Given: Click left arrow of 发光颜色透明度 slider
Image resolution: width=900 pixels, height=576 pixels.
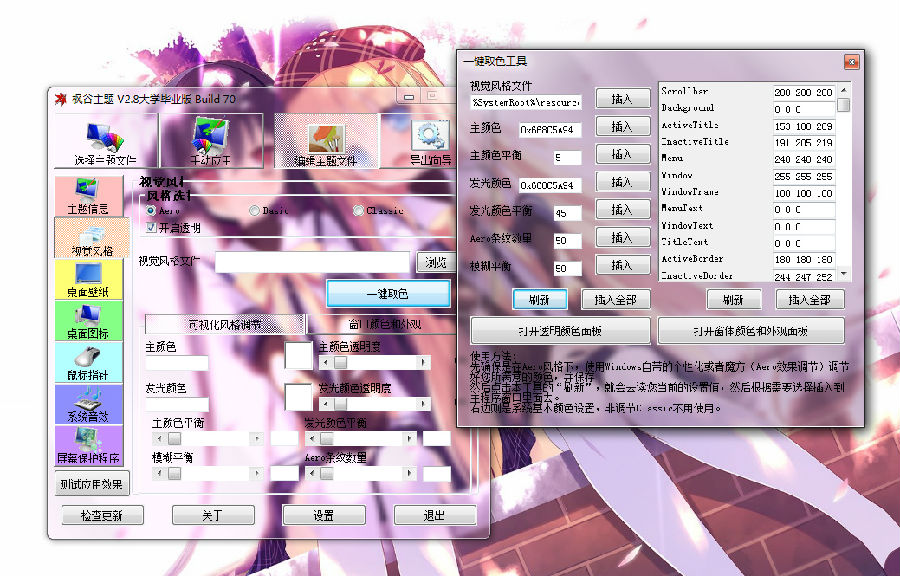Looking at the screenshot, I should click(x=326, y=404).
